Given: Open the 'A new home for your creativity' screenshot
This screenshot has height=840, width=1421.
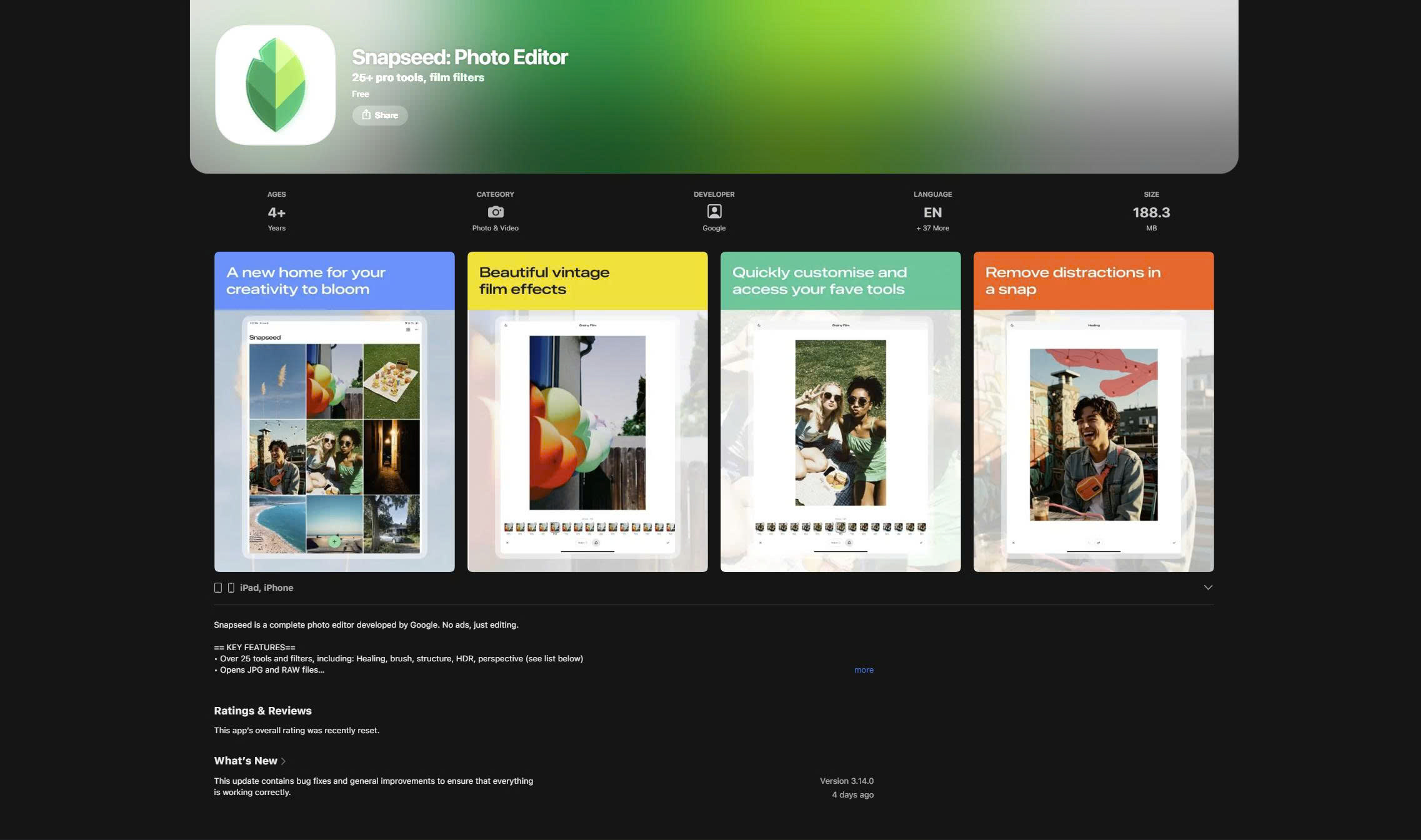Looking at the screenshot, I should pos(334,412).
